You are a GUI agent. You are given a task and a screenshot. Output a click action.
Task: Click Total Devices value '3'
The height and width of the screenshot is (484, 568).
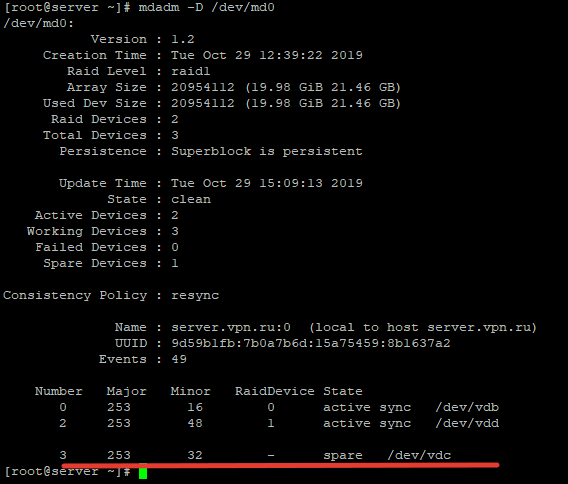pos(175,135)
